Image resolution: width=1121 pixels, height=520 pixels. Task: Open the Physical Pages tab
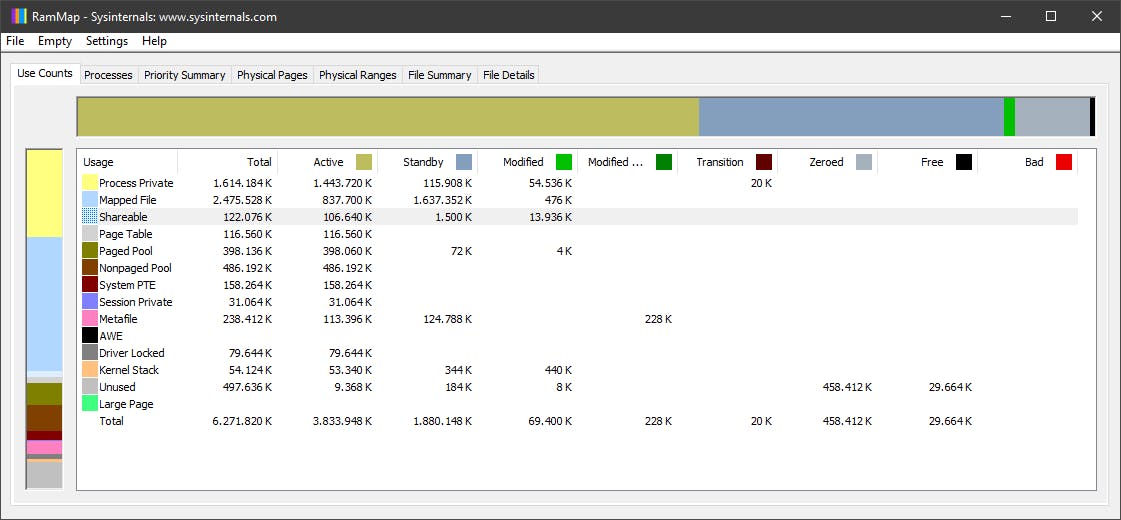pos(272,75)
